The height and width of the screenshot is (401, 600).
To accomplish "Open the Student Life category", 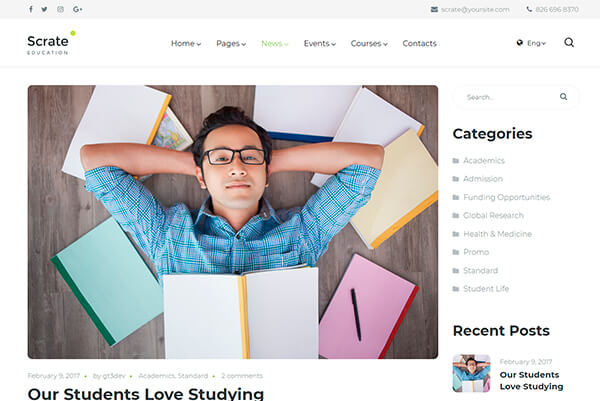I will 486,289.
